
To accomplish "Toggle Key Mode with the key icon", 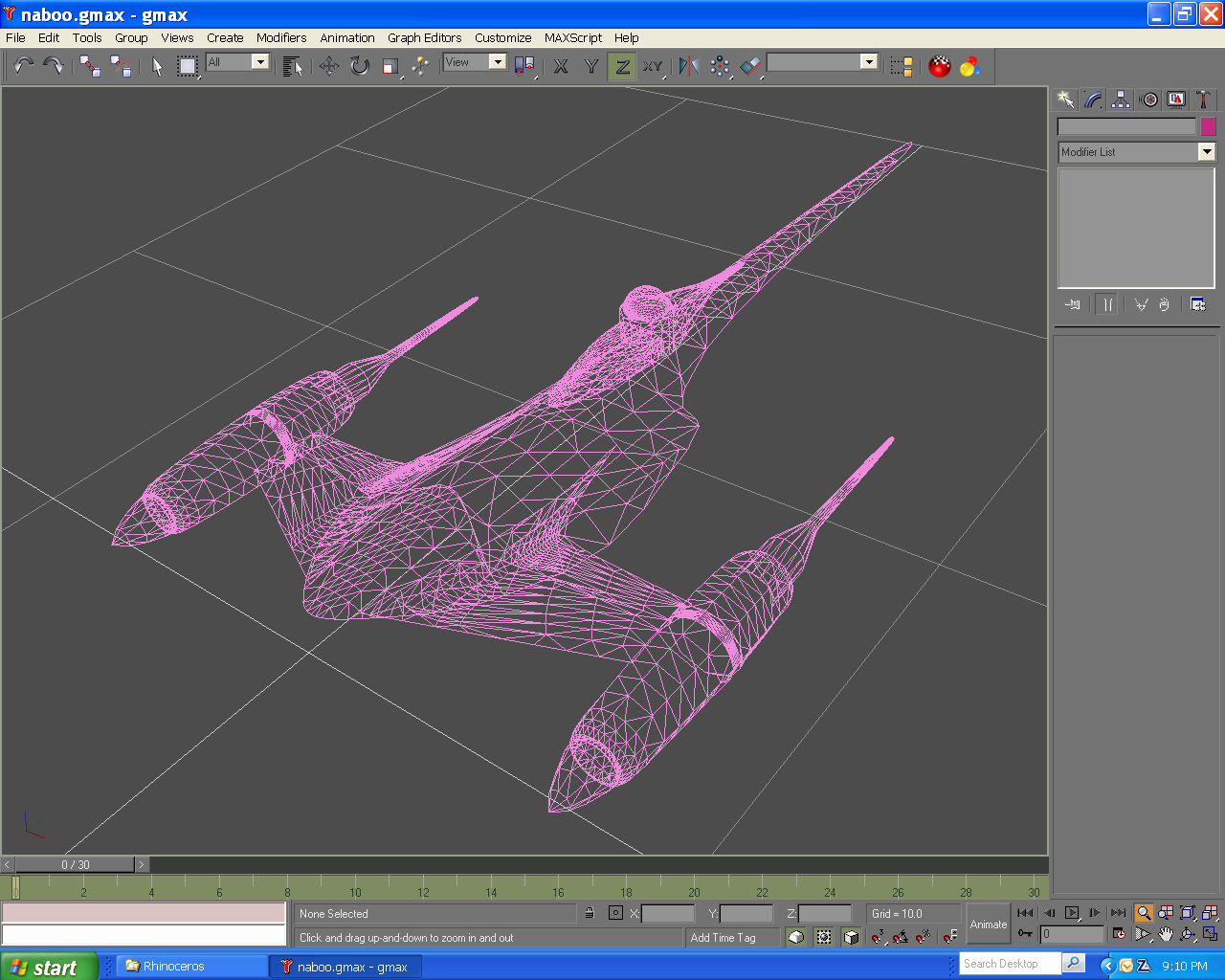I will click(1025, 933).
